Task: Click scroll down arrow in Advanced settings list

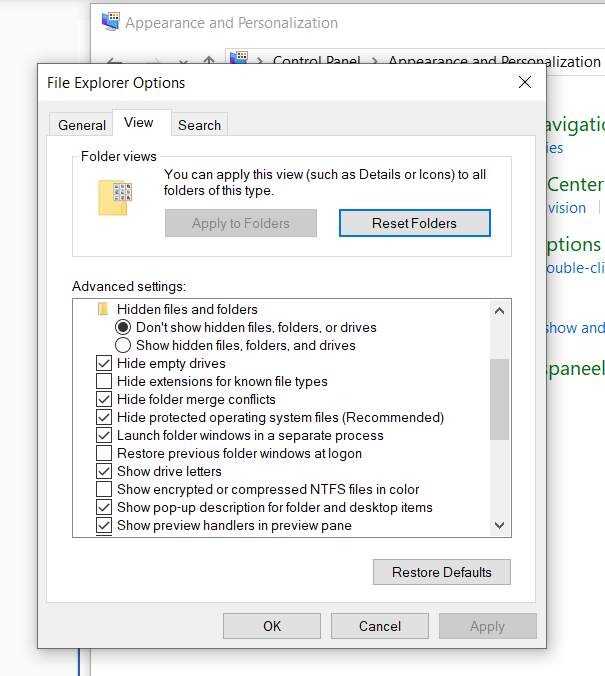Action: tap(499, 525)
